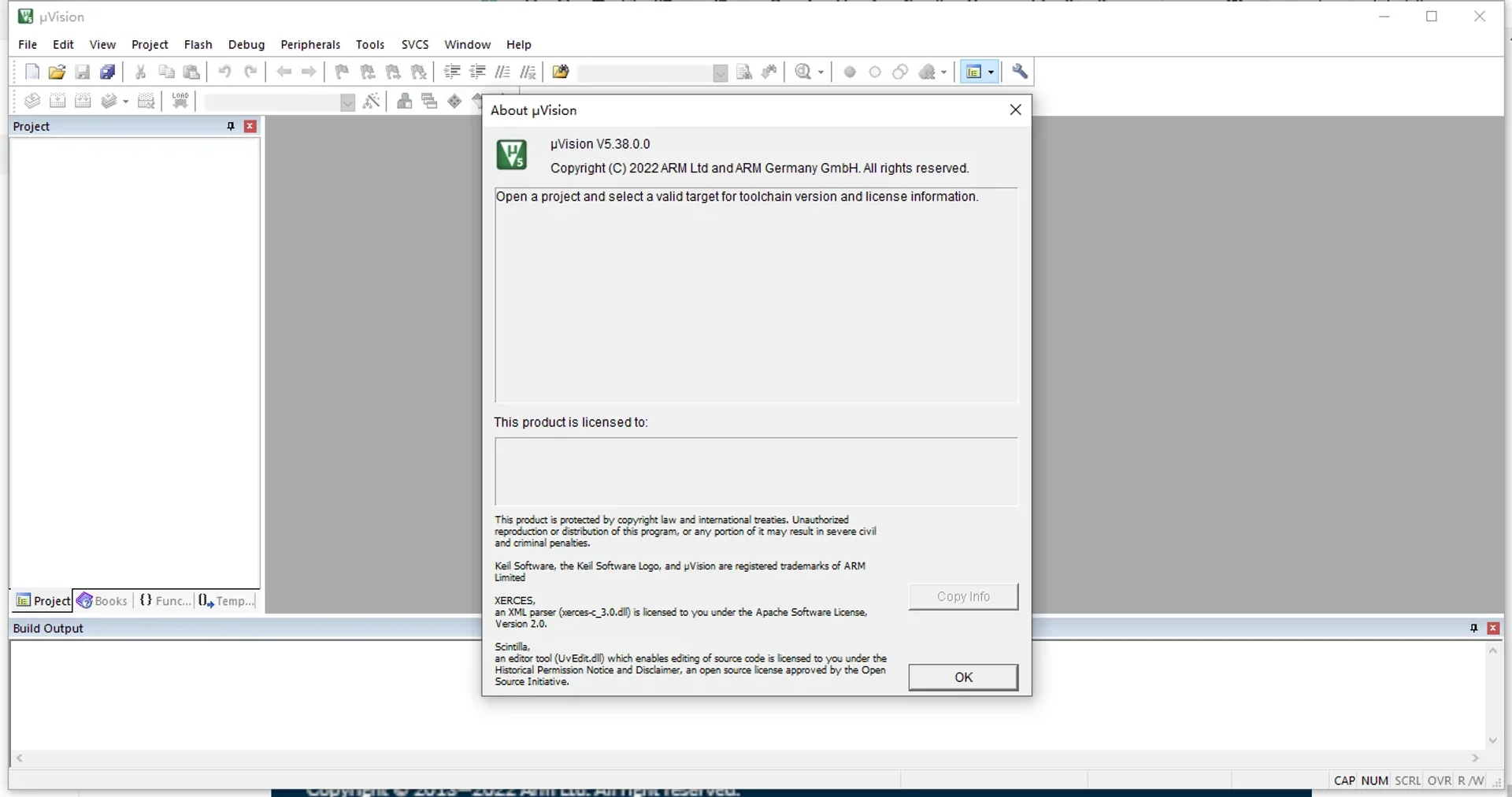1512x797 pixels.
Task: Open Configuration with the wrench icon
Action: click(1020, 72)
